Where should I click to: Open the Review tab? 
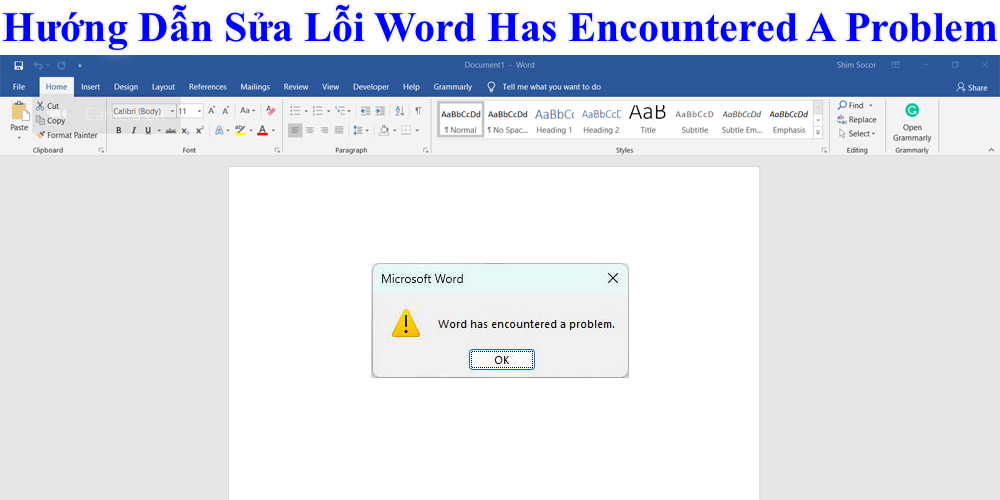click(296, 87)
